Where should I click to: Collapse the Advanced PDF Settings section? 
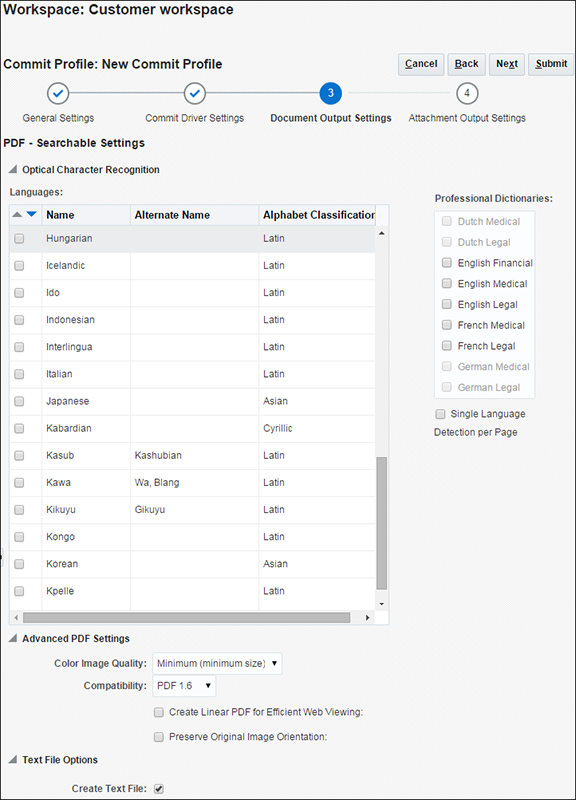coord(13,638)
